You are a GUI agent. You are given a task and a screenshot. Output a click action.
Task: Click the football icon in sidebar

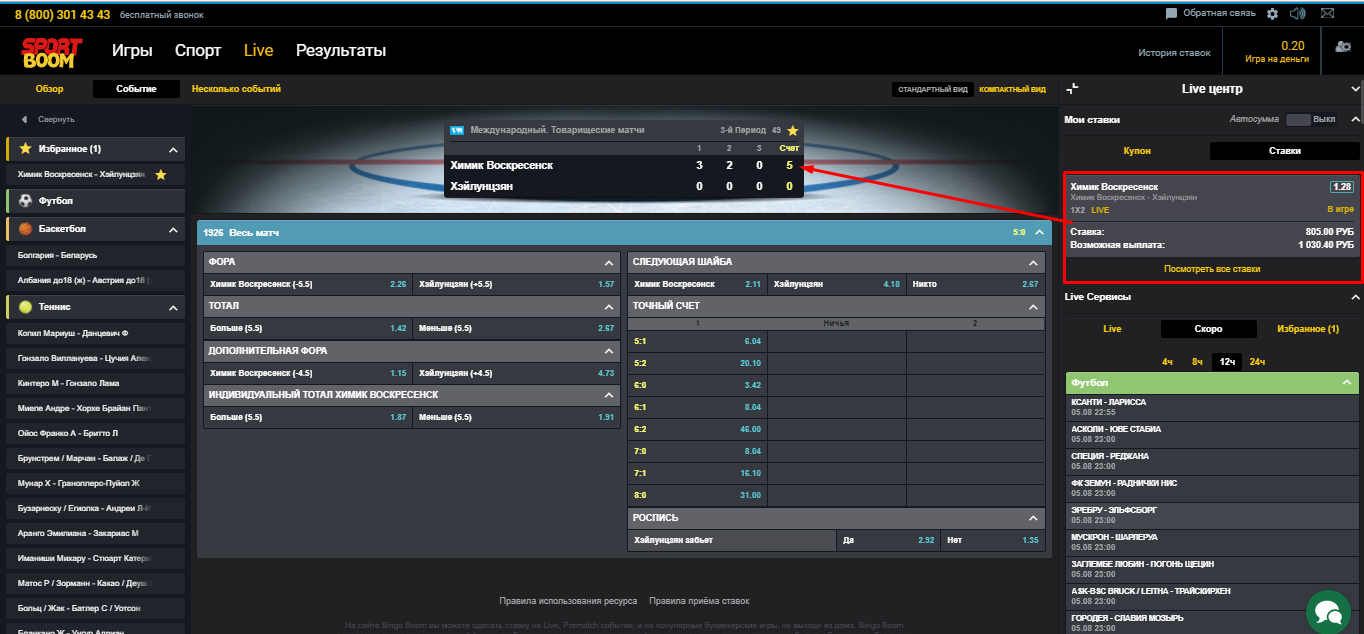[25, 200]
